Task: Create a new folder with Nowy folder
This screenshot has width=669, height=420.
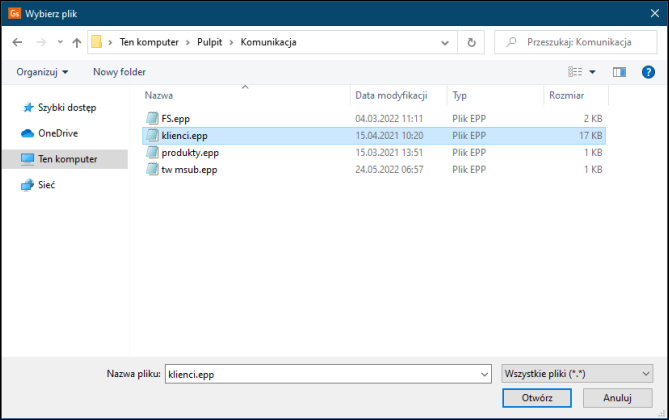Action: pos(119,72)
